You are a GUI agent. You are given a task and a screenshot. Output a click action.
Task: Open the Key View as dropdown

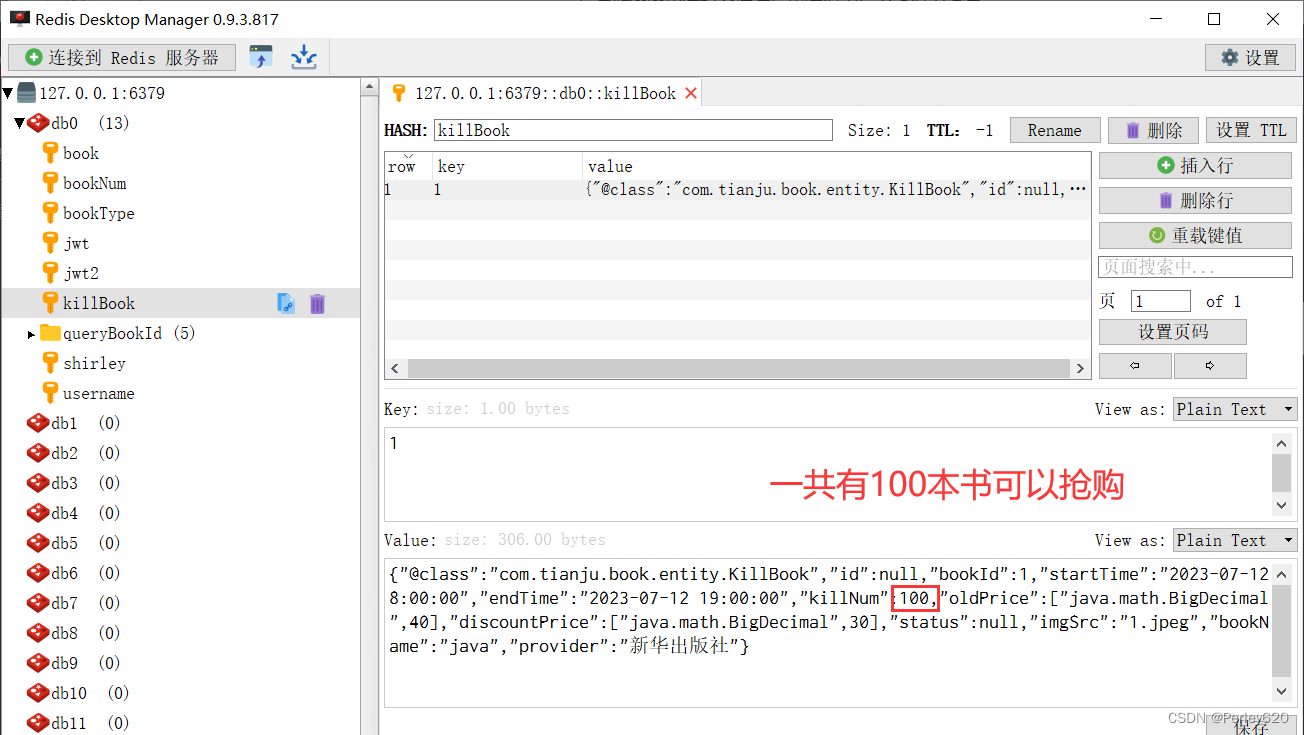point(1235,409)
